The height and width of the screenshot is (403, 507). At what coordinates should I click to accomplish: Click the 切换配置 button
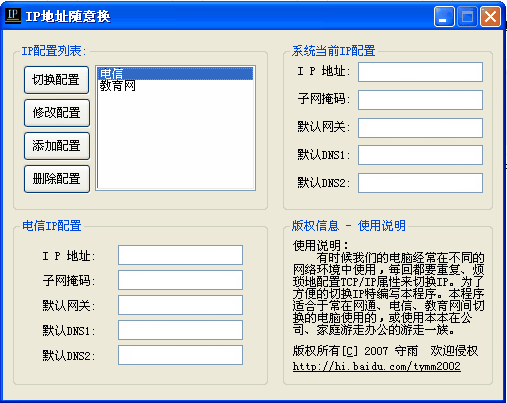(56, 80)
